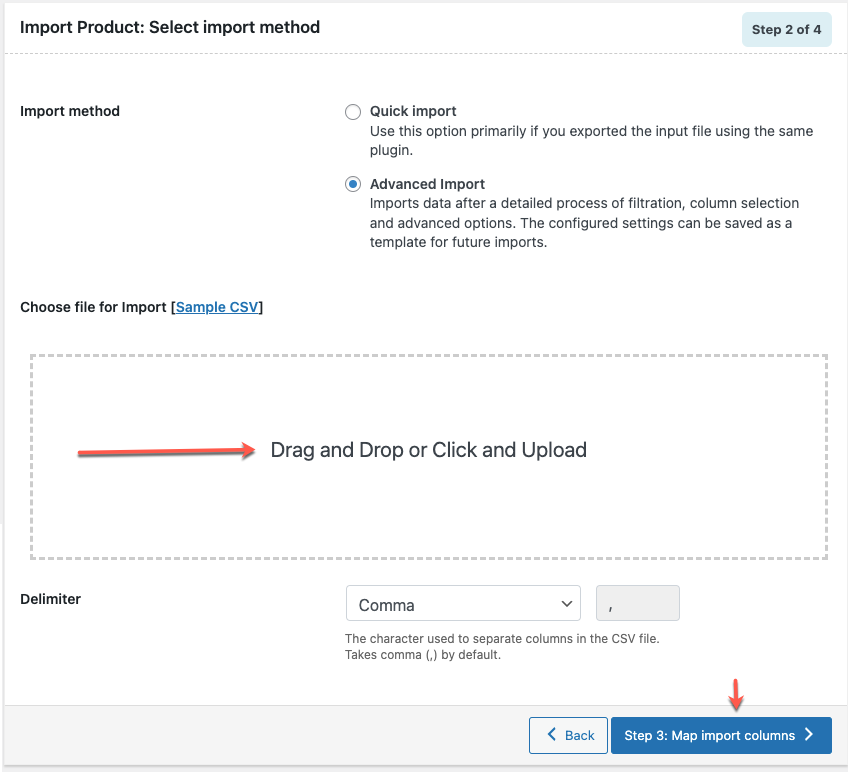Open the Comma delimiter dropdown
The height and width of the screenshot is (772, 848).
462,604
